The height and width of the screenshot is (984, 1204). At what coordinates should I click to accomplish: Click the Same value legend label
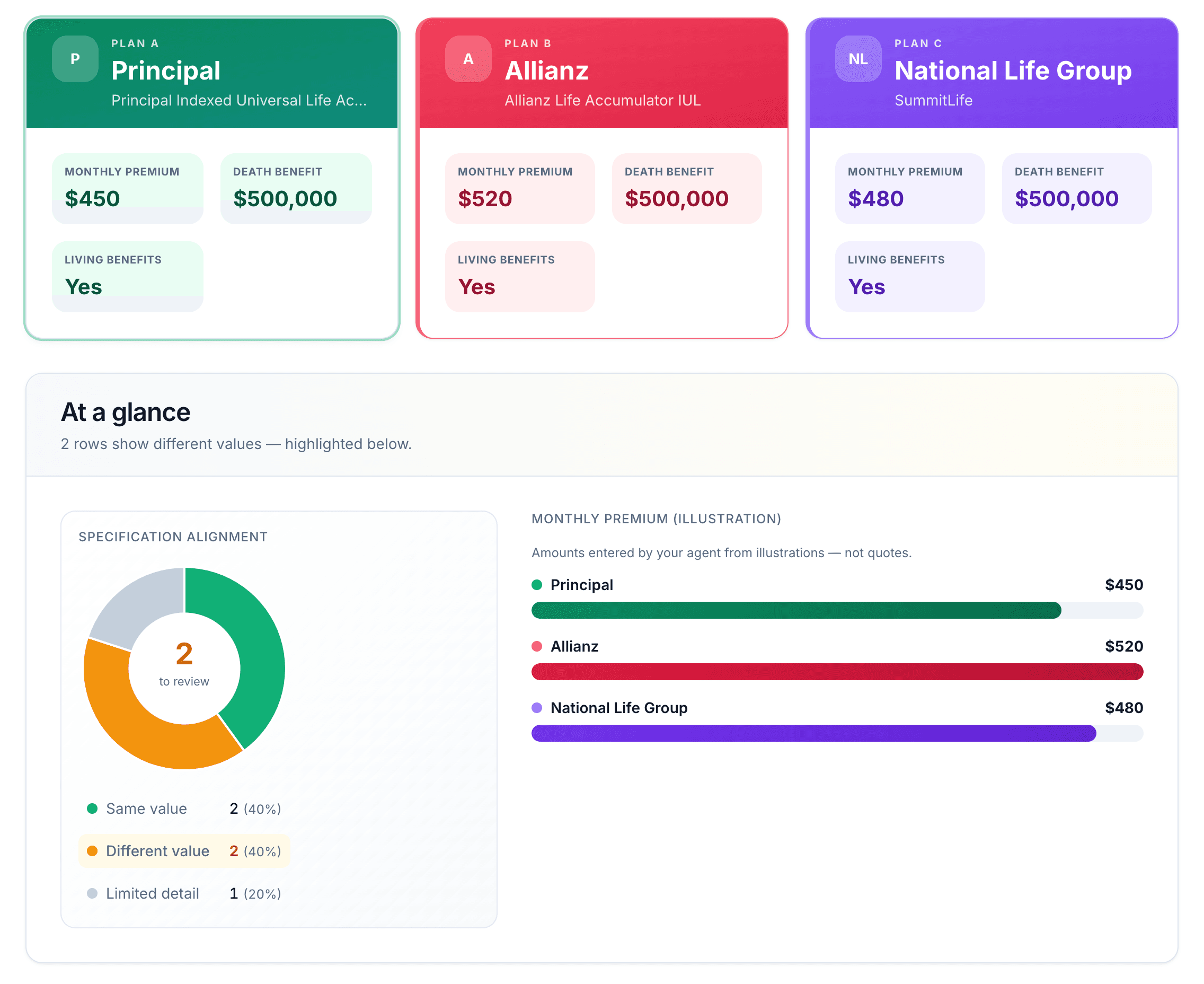click(x=146, y=809)
